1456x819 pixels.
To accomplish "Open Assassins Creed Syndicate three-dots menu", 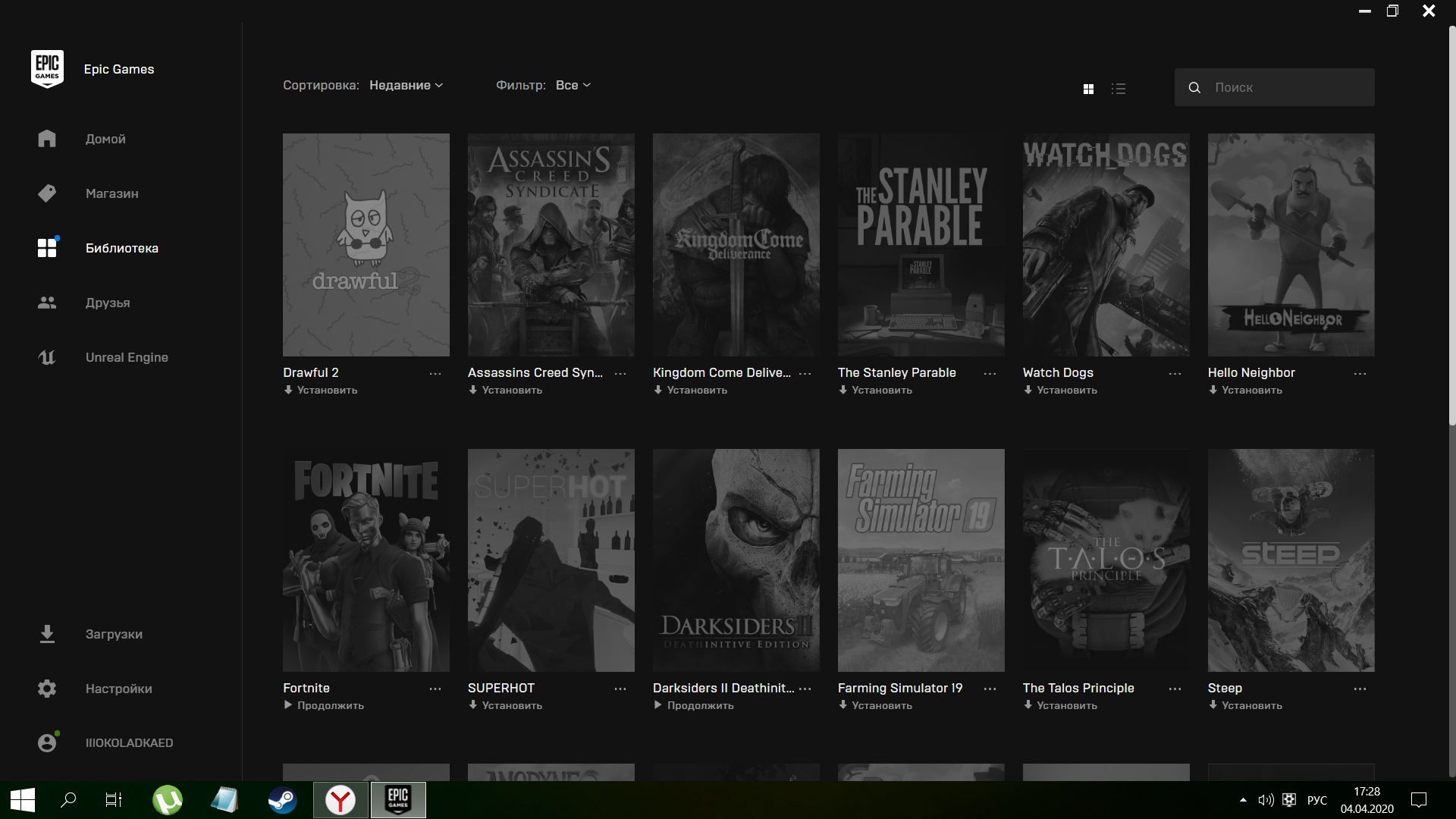I will coord(620,374).
